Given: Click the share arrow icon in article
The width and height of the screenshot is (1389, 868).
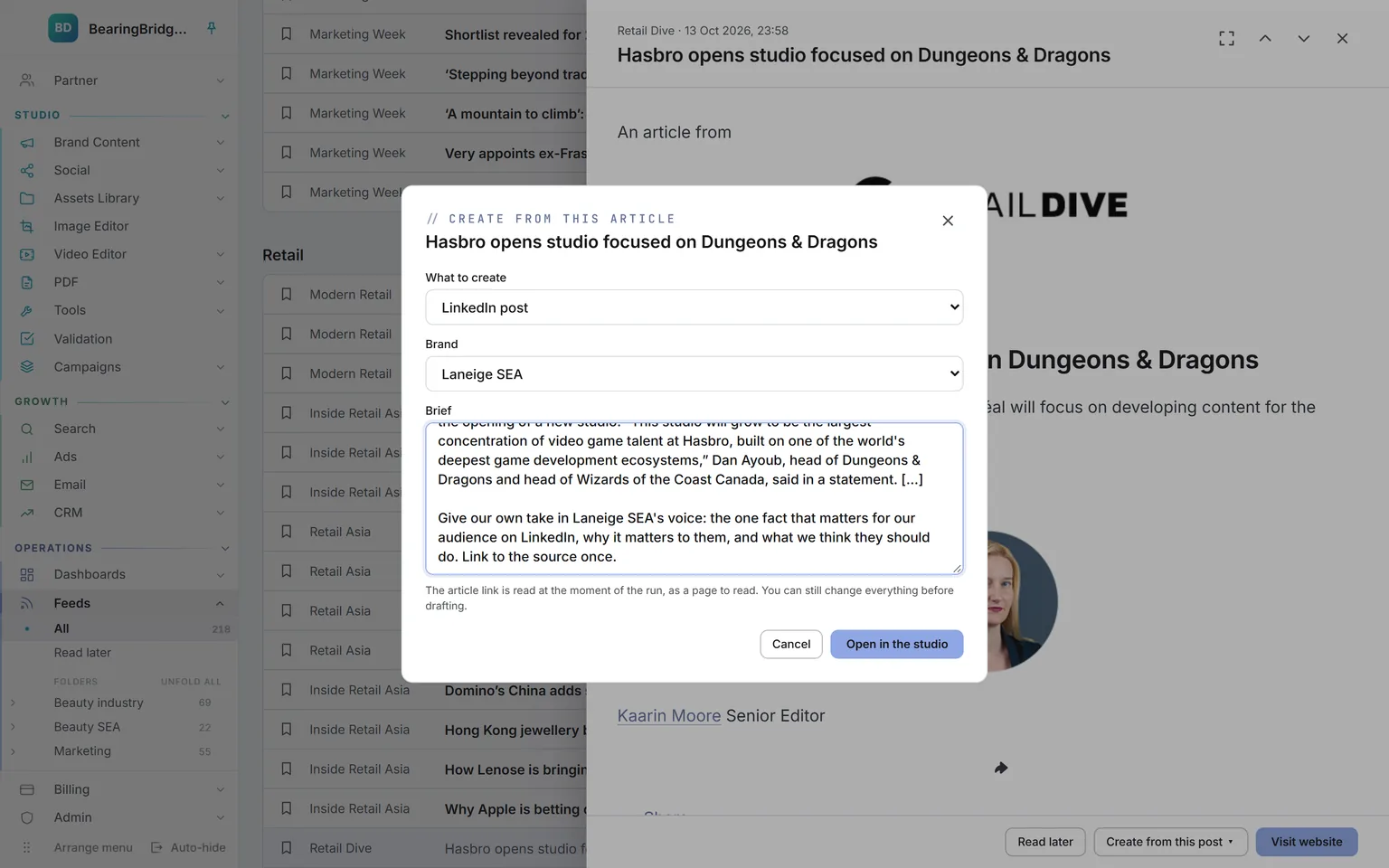Looking at the screenshot, I should click(x=1001, y=768).
